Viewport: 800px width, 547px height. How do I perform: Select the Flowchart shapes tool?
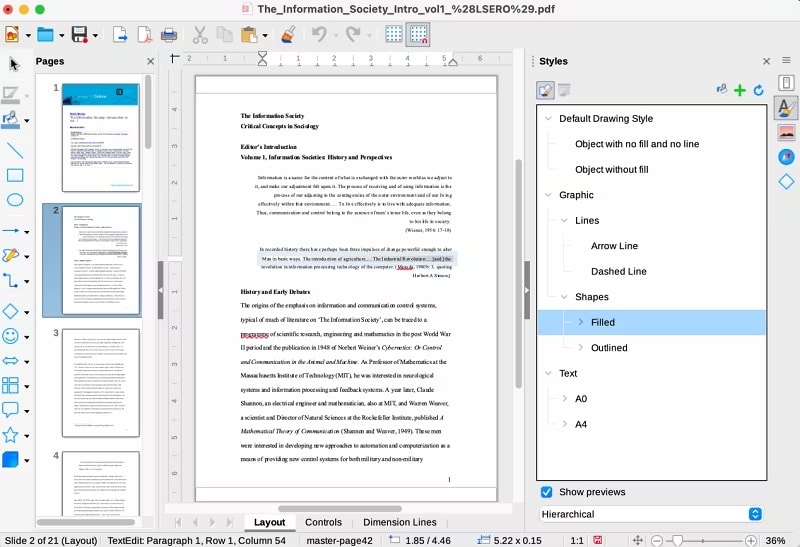[x=11, y=385]
